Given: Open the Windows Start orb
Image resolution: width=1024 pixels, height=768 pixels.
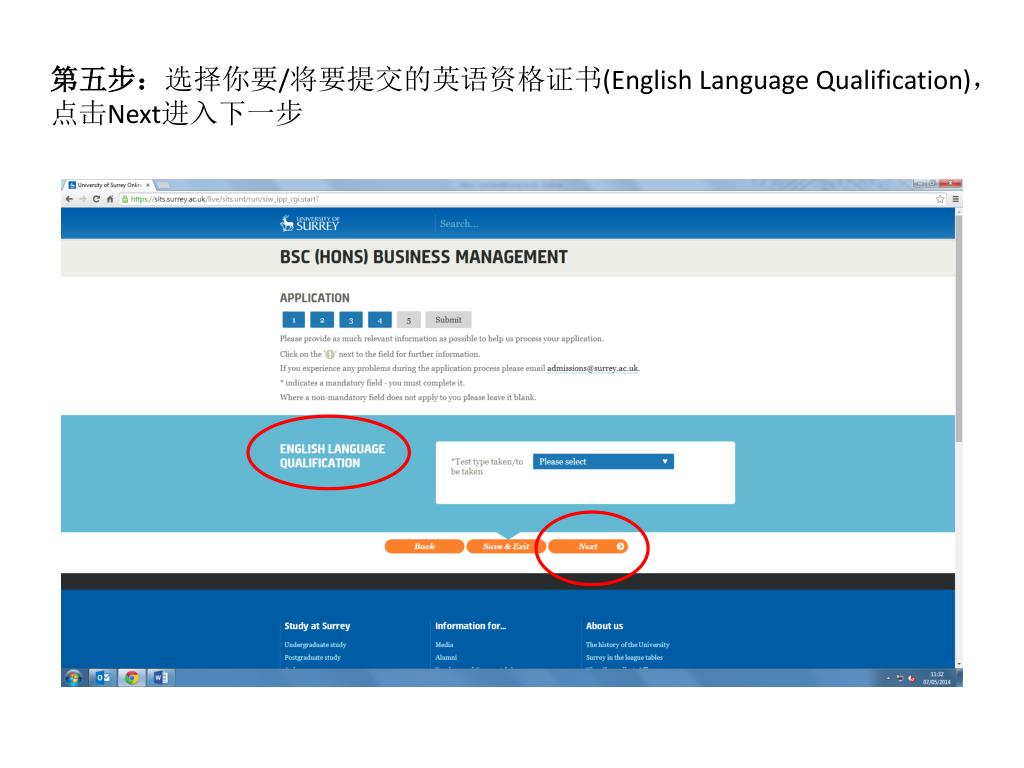Looking at the screenshot, I should (x=74, y=678).
